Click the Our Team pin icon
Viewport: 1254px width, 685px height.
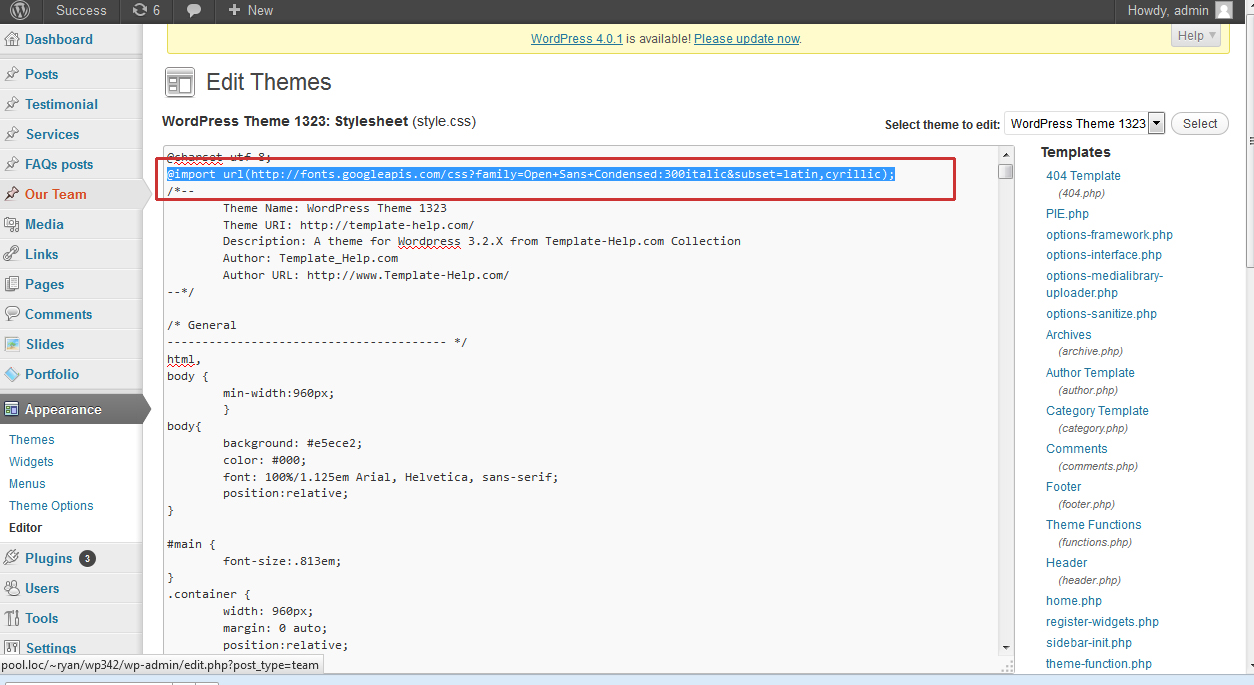pos(12,194)
